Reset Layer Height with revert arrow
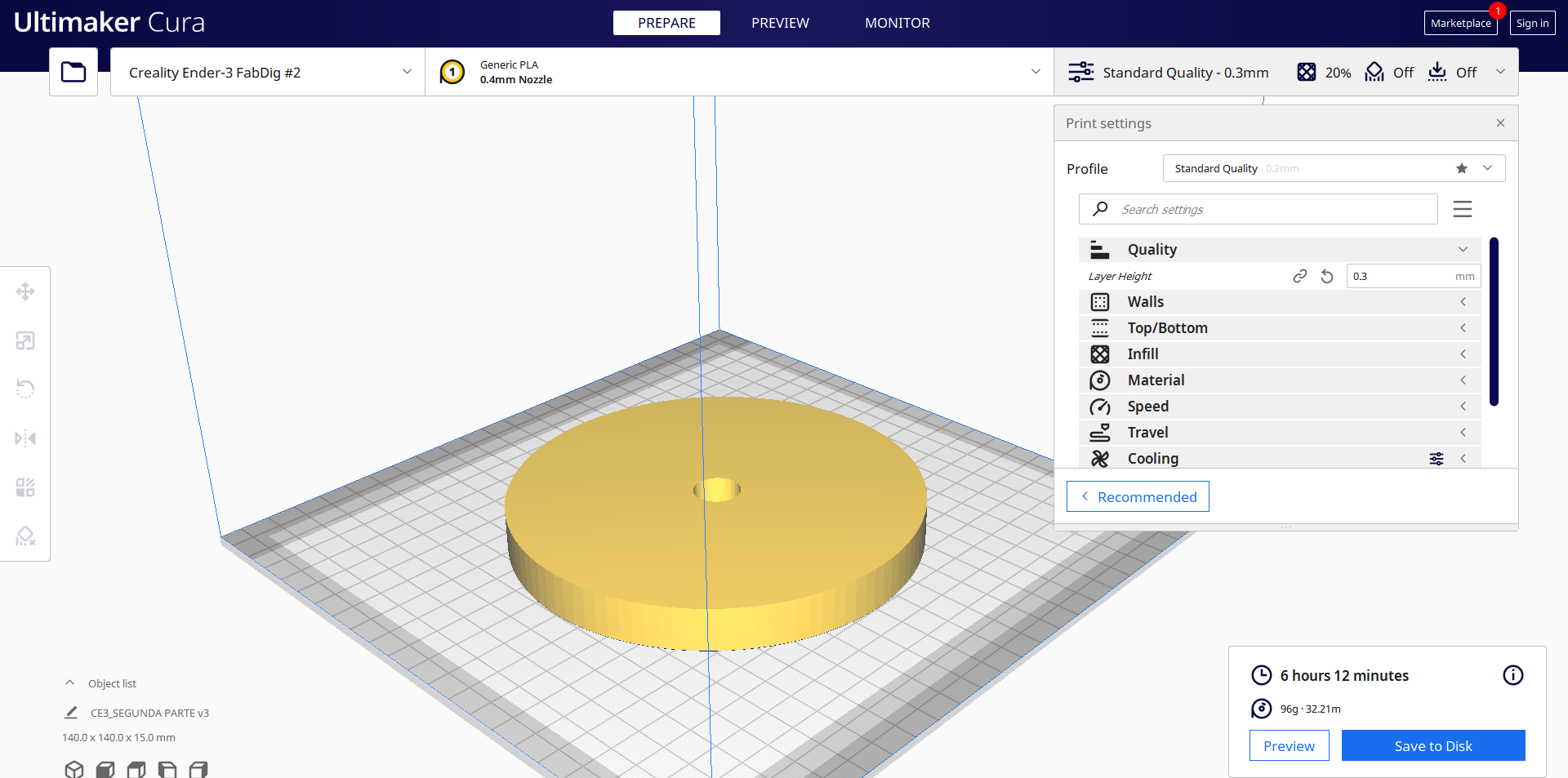Viewport: 1568px width, 778px height. coord(1327,276)
